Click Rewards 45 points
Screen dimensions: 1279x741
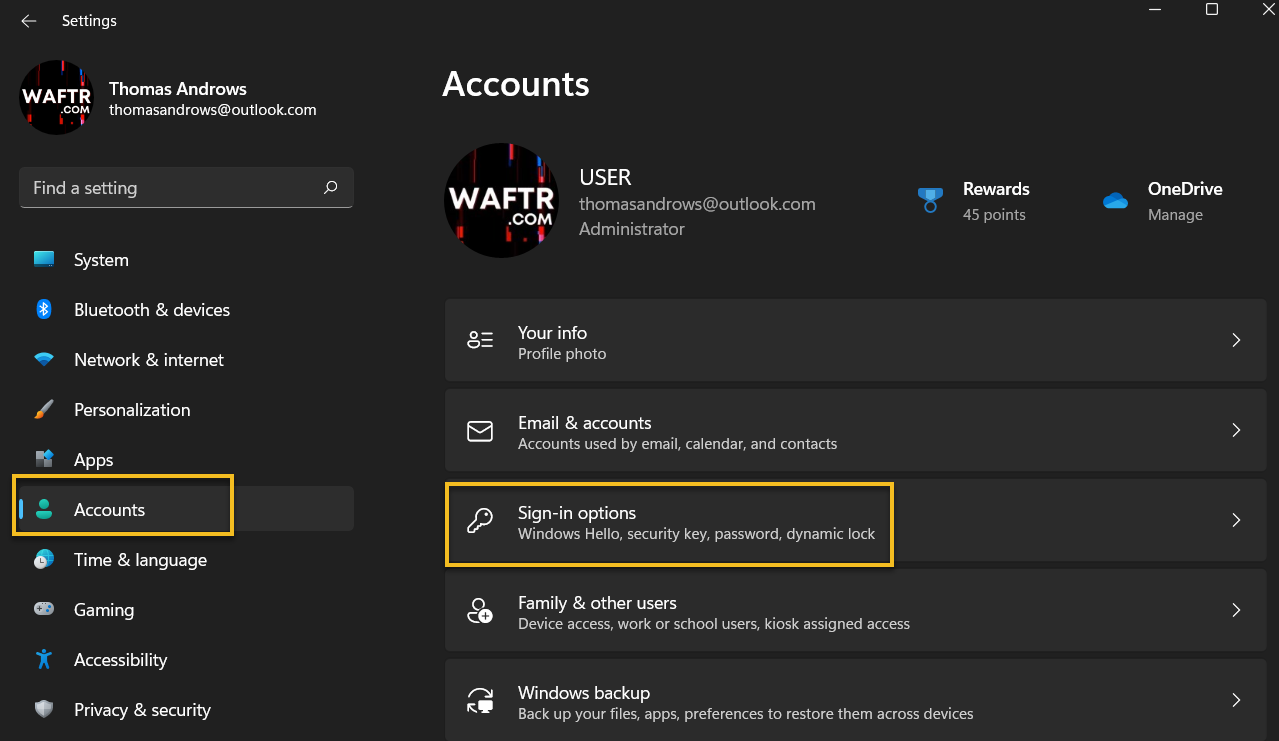pyautogui.click(x=994, y=215)
